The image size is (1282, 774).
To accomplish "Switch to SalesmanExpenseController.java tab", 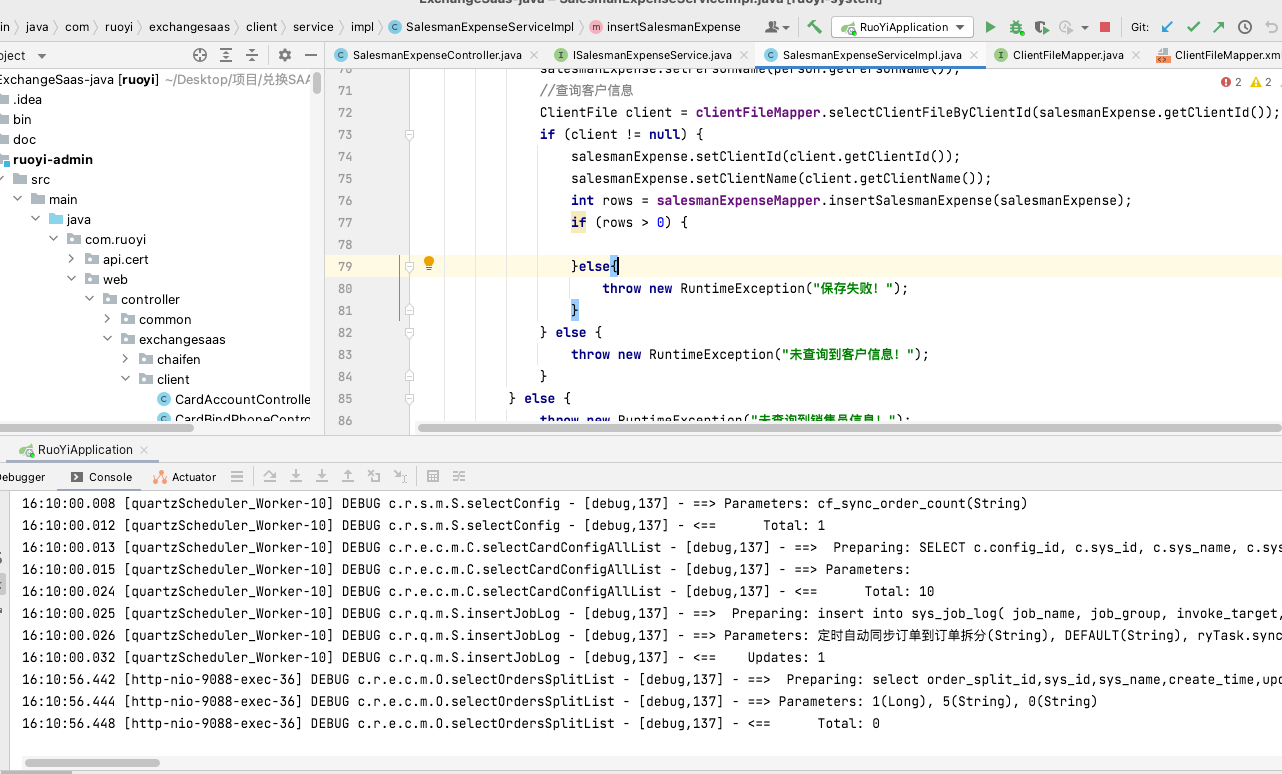I will 436,55.
